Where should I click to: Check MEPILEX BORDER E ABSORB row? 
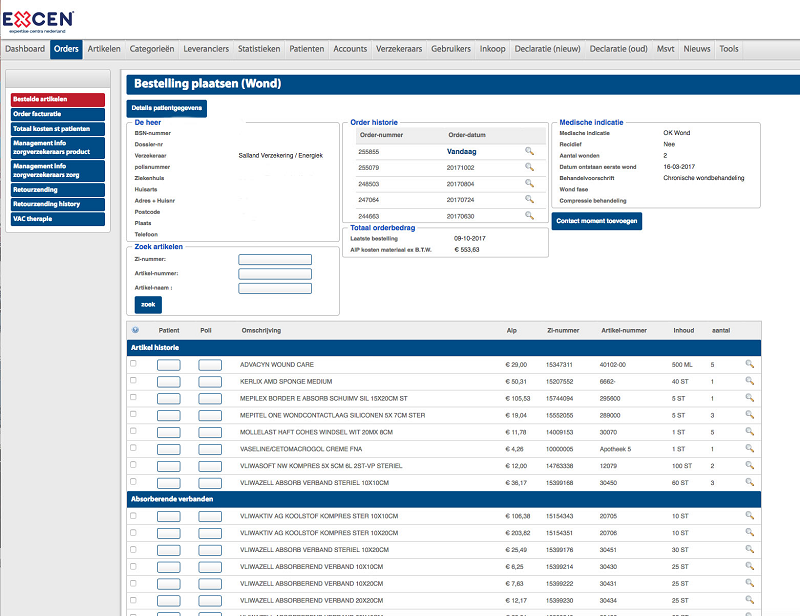click(133, 397)
